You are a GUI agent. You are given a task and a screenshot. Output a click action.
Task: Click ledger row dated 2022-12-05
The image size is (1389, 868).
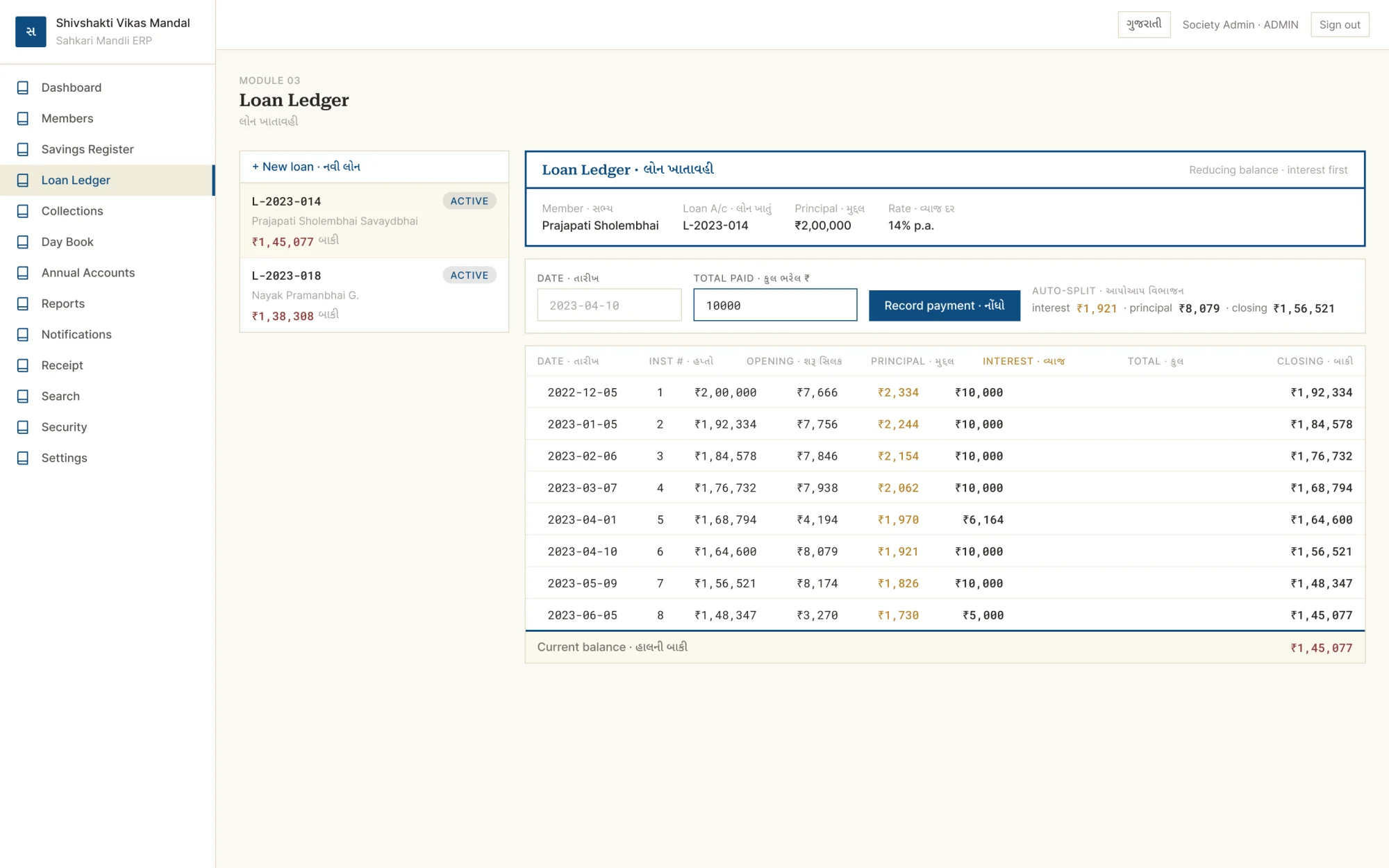click(945, 392)
